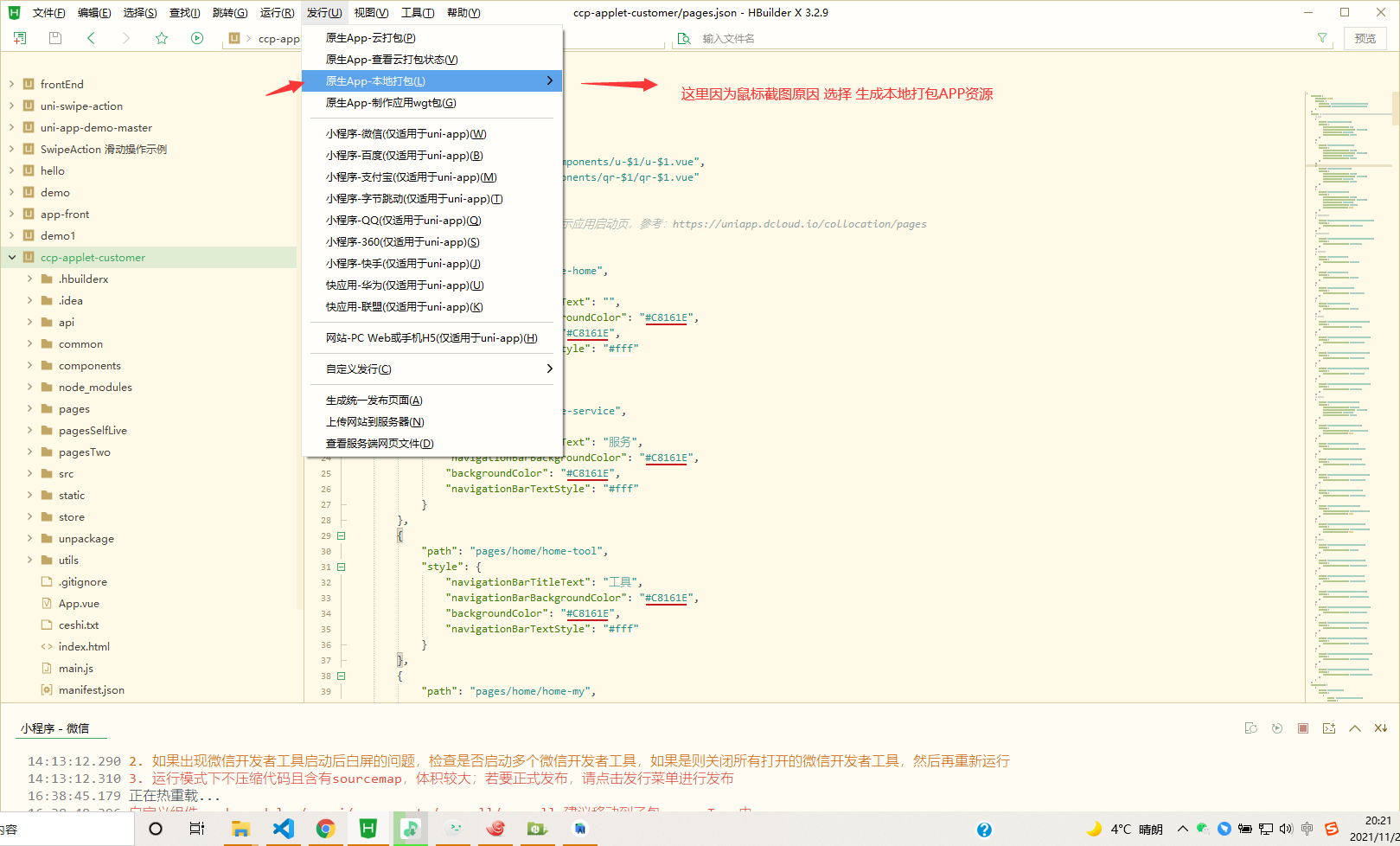Click the restart play icon in console
This screenshot has width=1400, height=846.
coord(1277,728)
